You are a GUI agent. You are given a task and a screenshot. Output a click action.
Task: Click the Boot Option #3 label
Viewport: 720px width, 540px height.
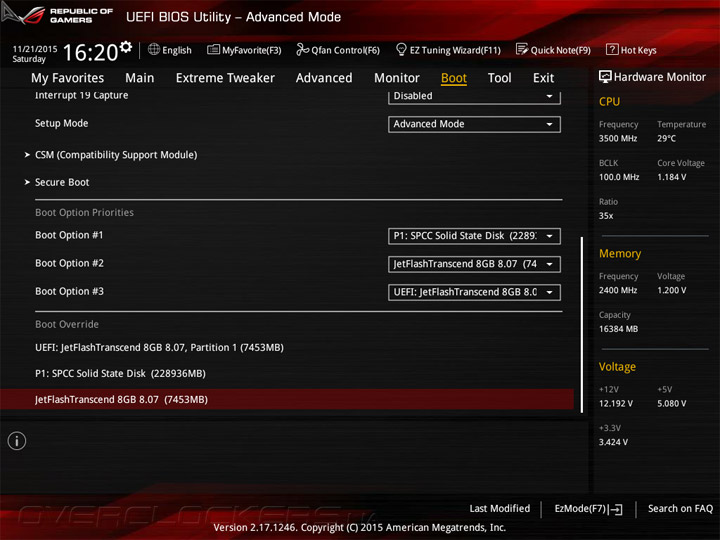click(69, 291)
